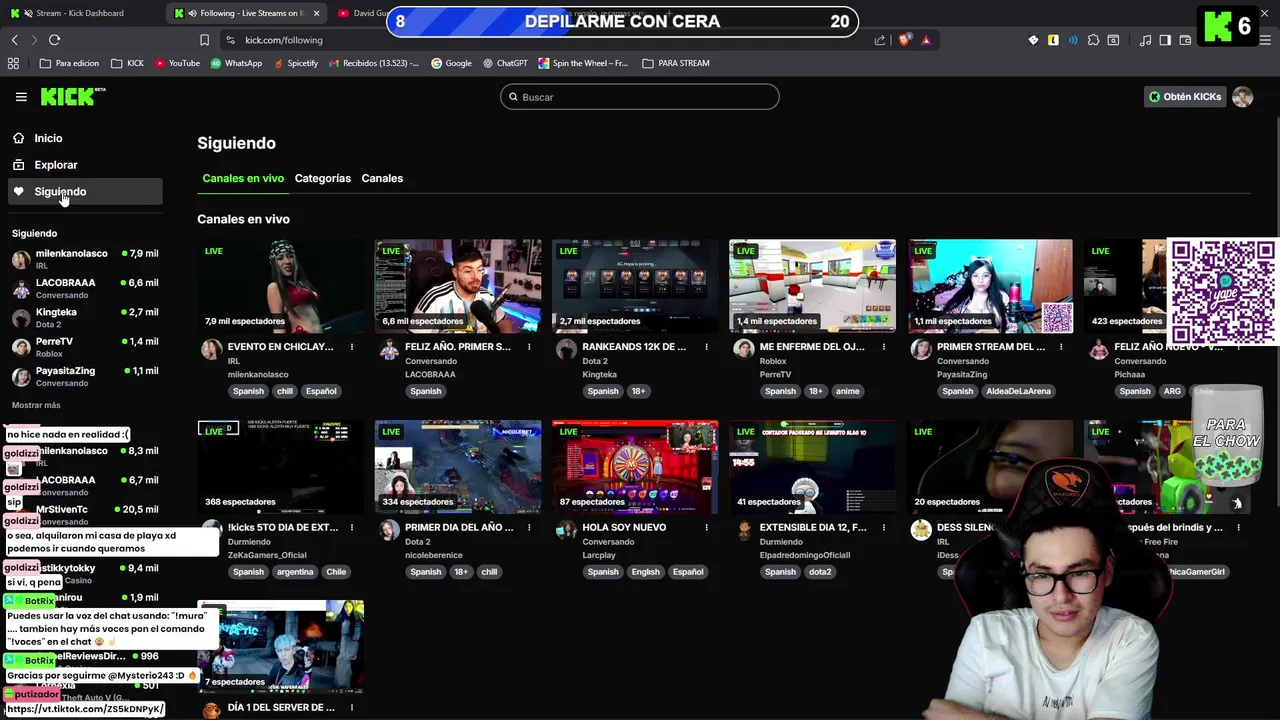Click the anime tag under PerreTV stream
The height and width of the screenshot is (720, 1280).
coord(848,391)
